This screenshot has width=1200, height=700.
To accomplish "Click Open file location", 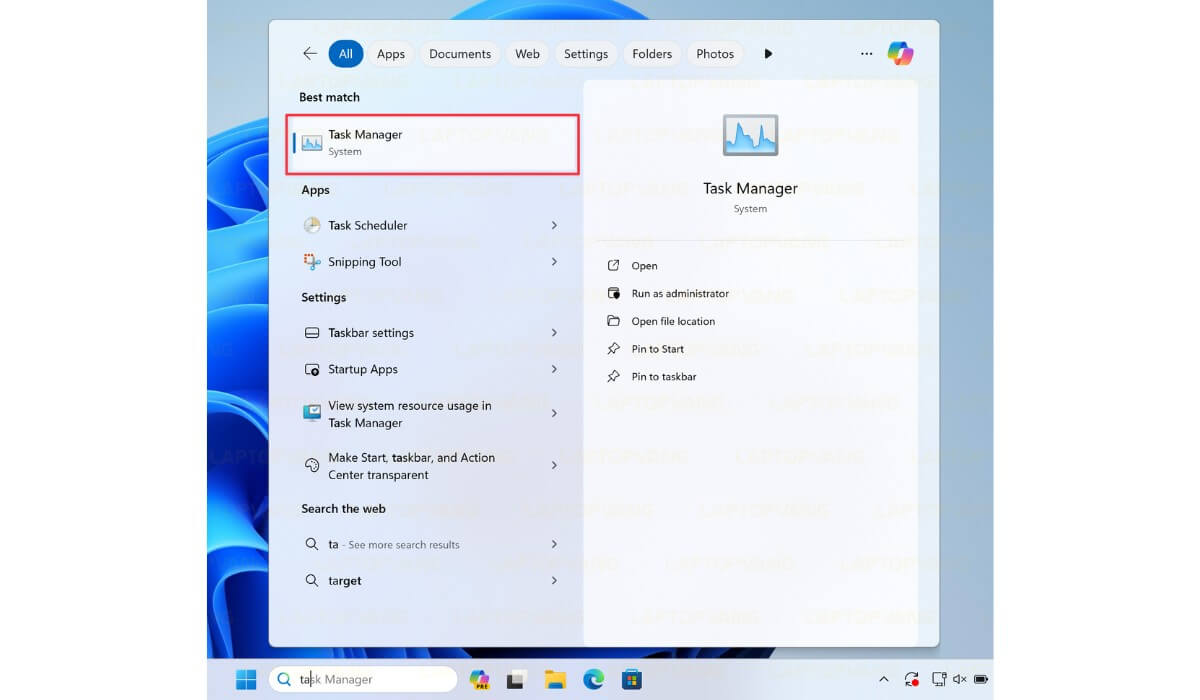I will 673,322.
